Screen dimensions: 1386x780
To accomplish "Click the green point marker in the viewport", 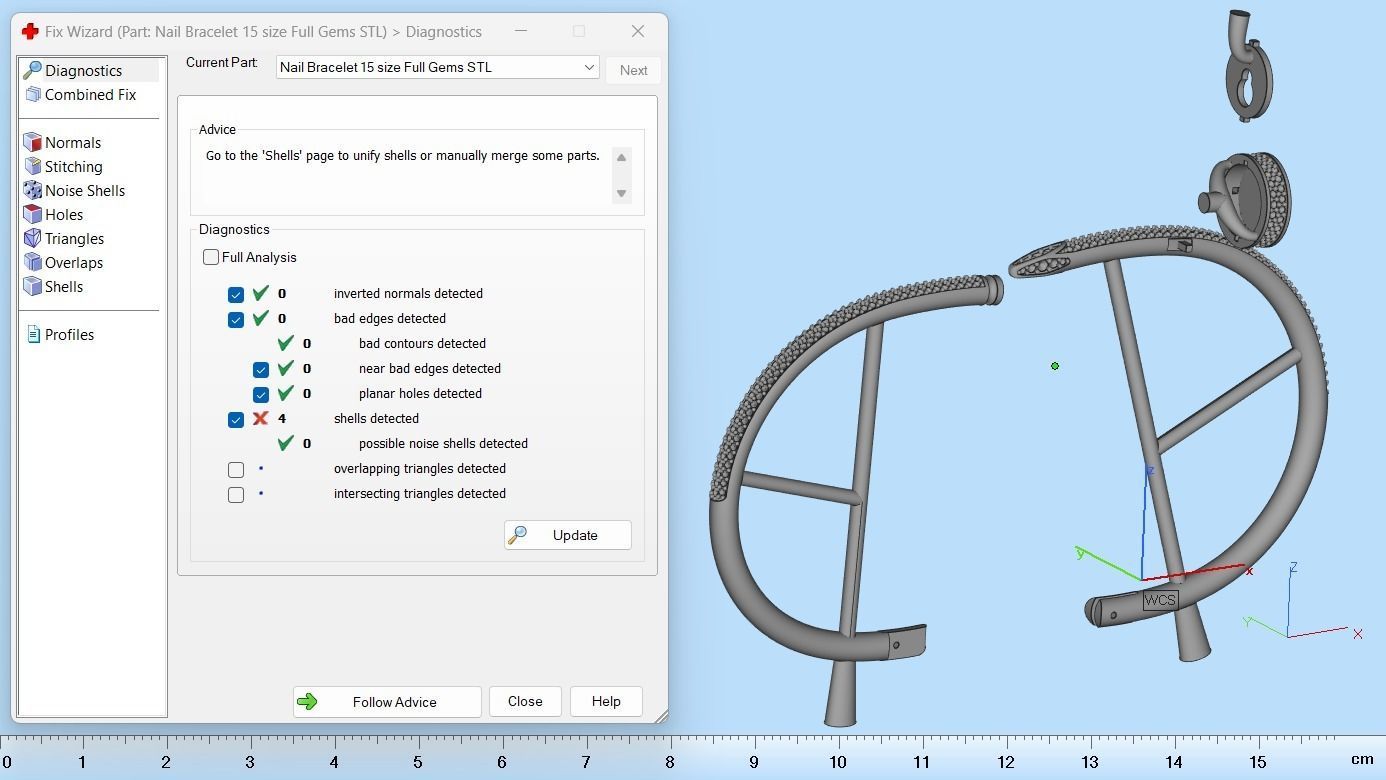I will click(1055, 366).
